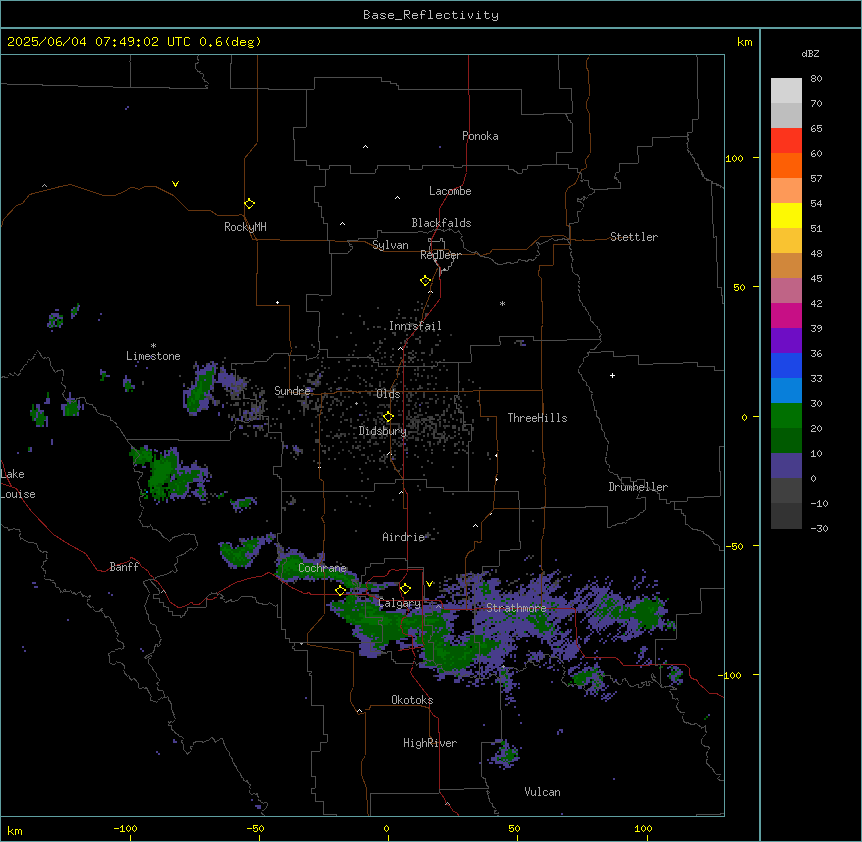Click the Okotoks label
This screenshot has width=862, height=842.
click(x=412, y=700)
